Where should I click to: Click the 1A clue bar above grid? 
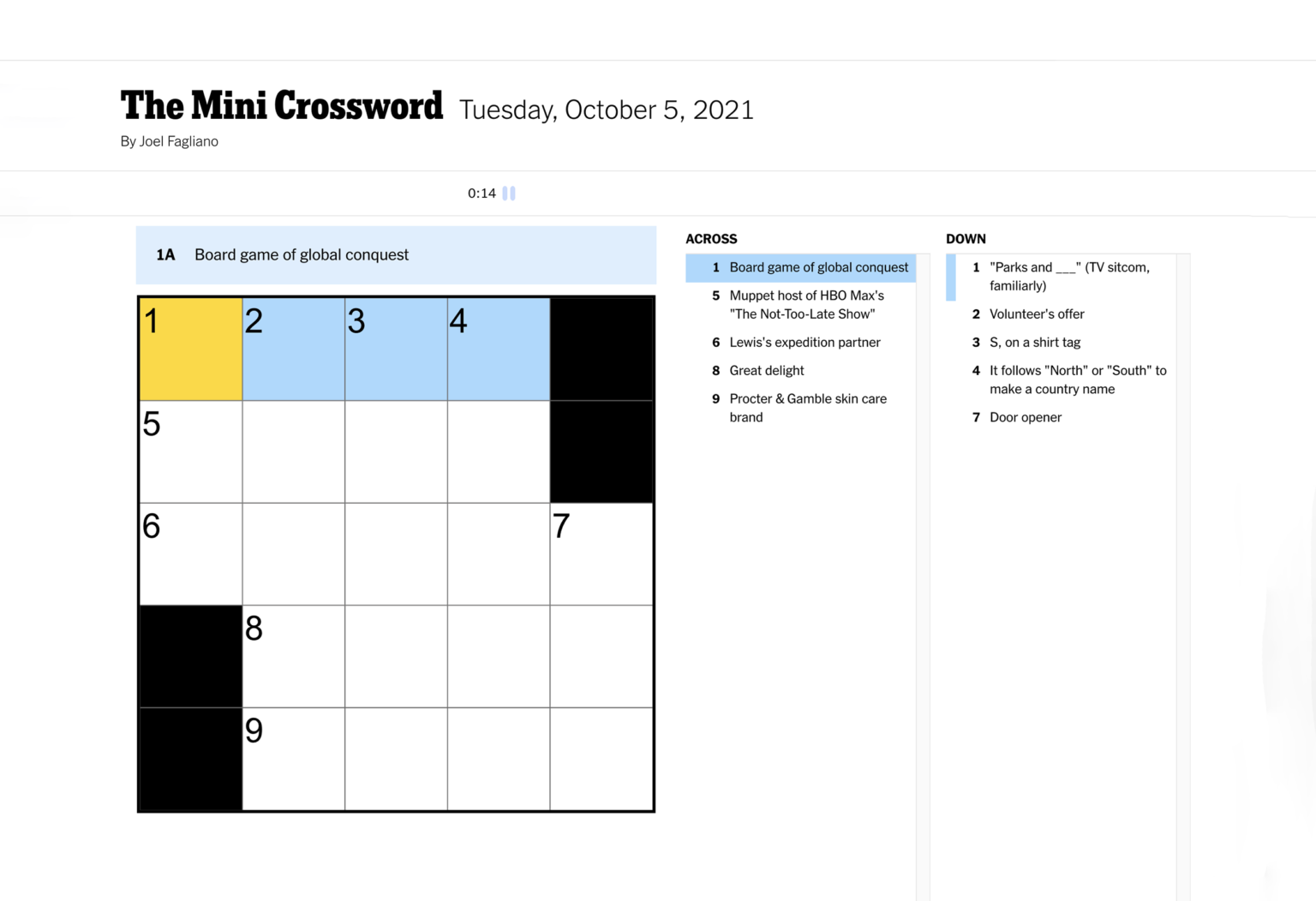396,255
